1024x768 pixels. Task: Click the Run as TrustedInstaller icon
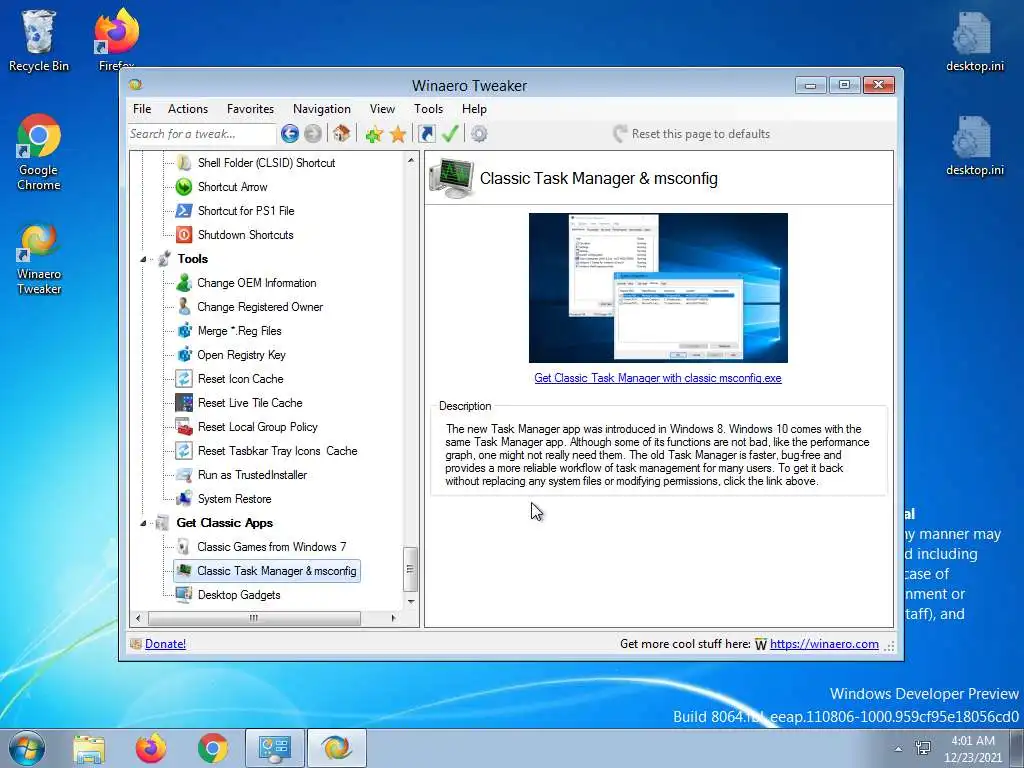pos(184,475)
